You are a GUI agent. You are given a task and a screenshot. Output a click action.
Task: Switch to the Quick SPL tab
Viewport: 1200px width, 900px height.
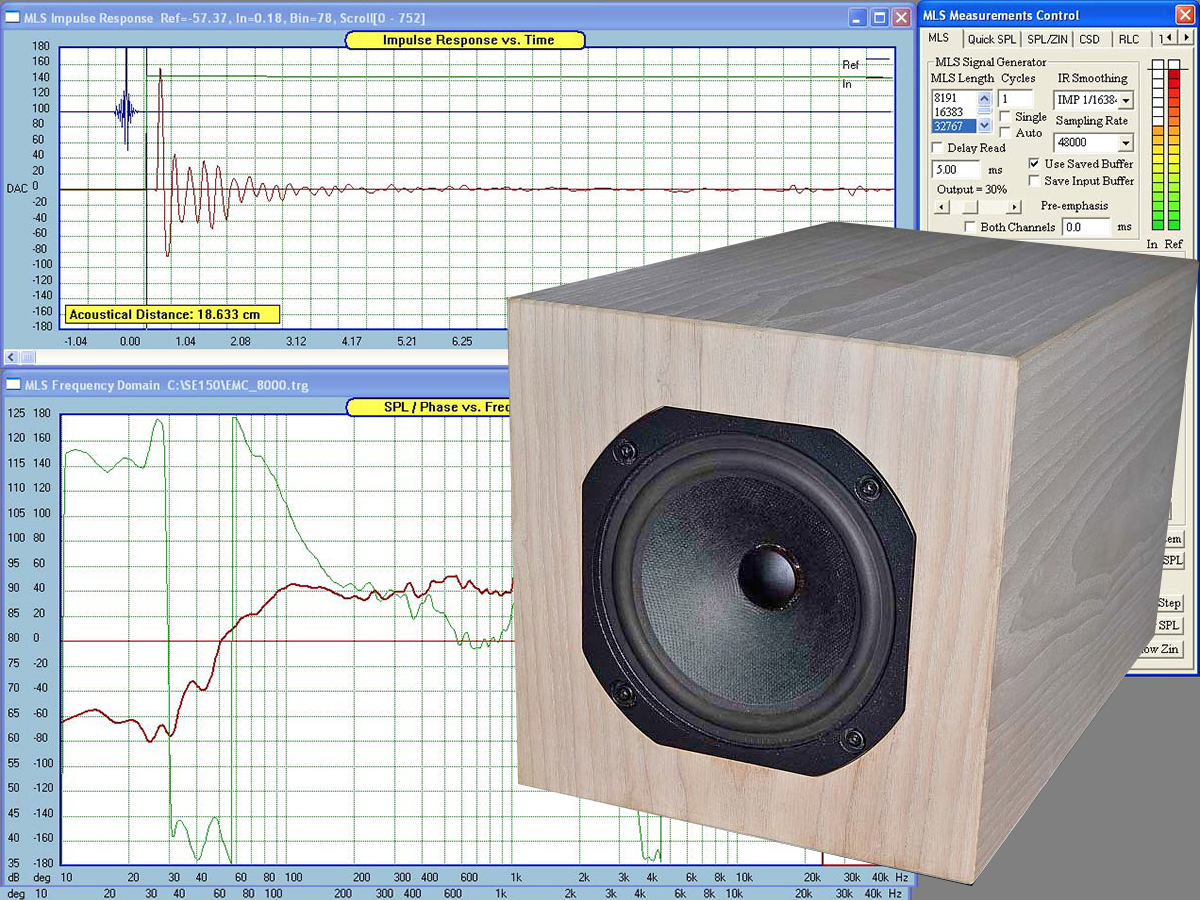[991, 38]
